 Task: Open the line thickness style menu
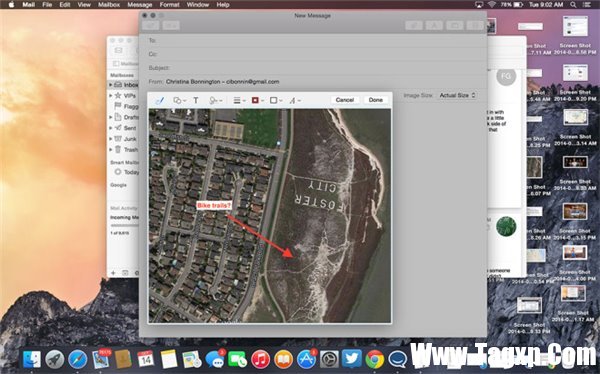pos(239,100)
